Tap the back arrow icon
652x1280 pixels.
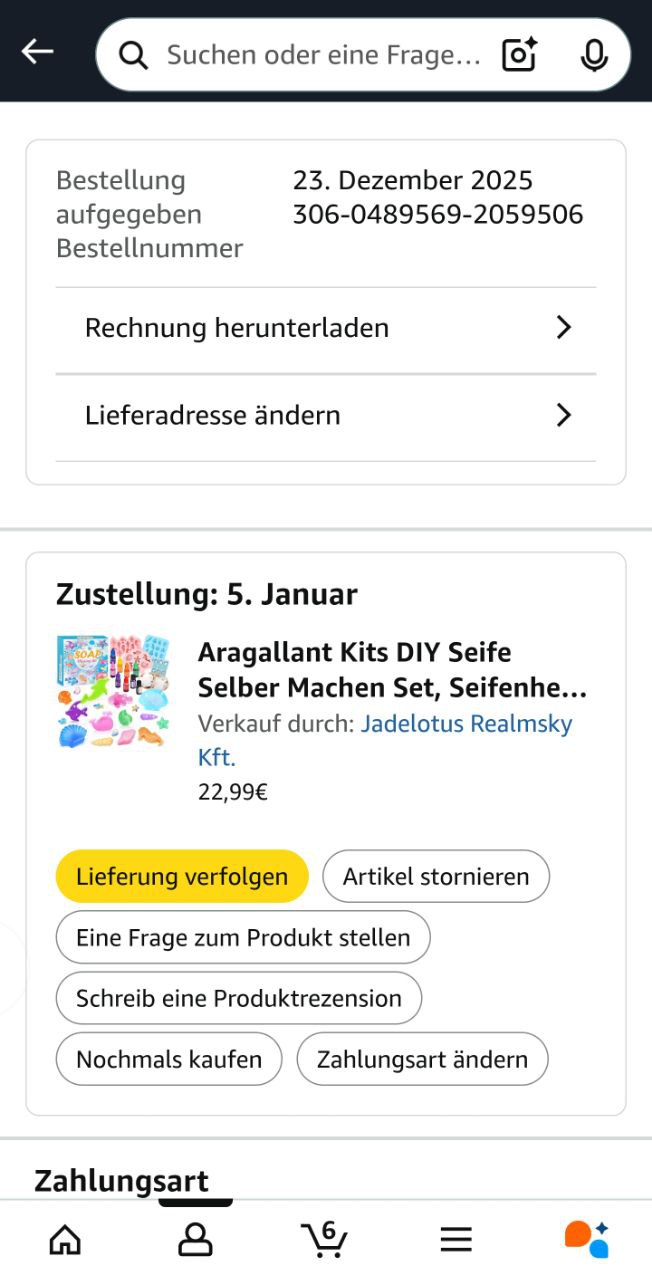point(38,52)
